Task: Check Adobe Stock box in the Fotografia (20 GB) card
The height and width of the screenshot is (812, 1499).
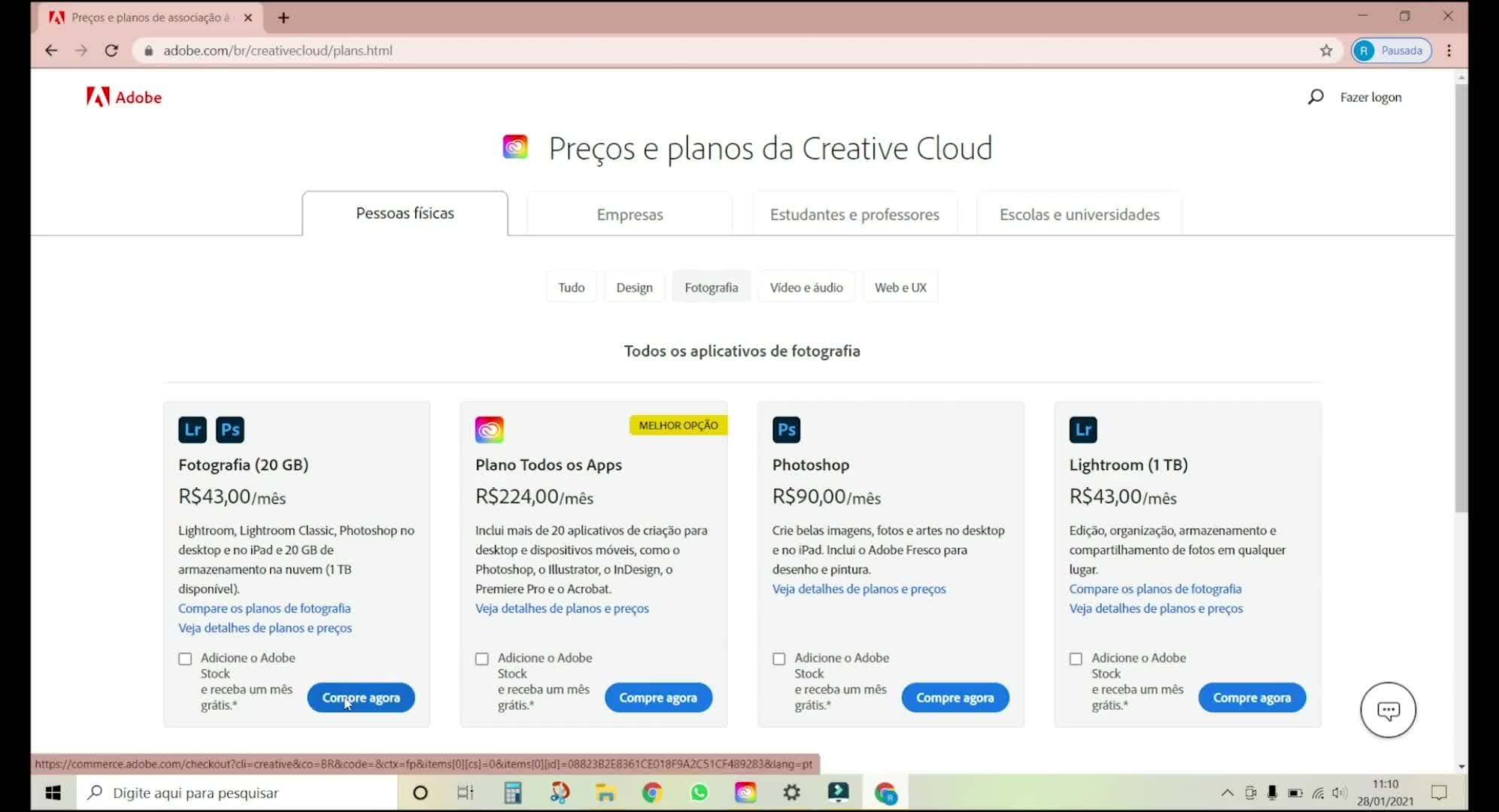Action: tap(185, 659)
